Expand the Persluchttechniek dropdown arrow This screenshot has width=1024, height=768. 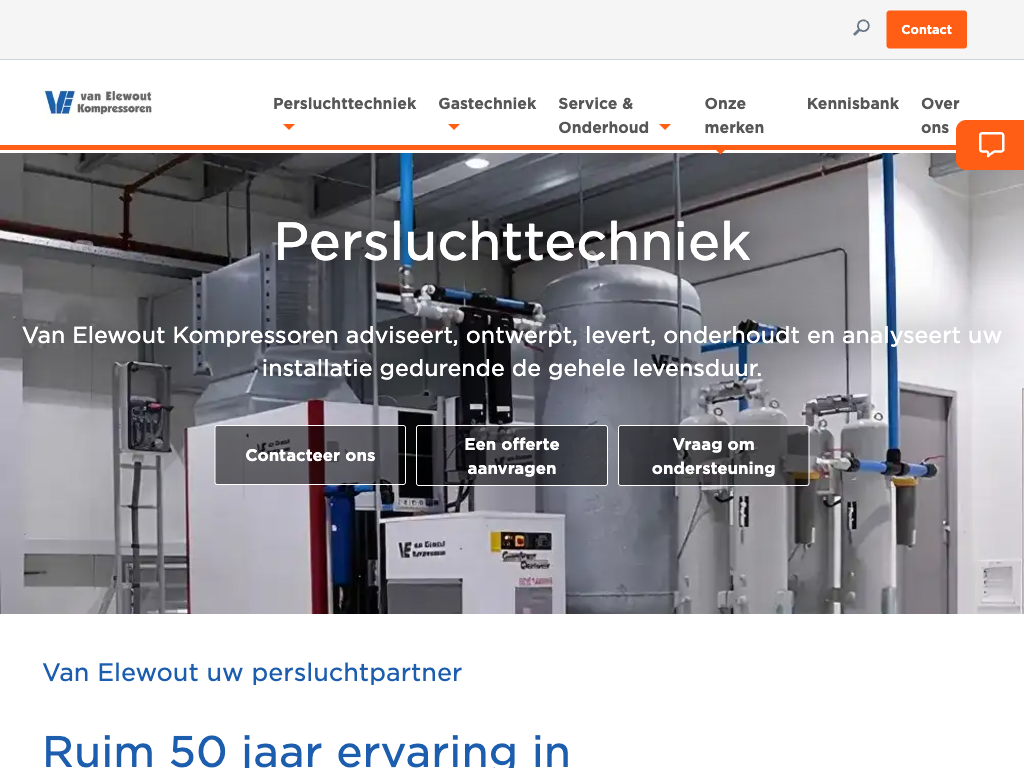pyautogui.click(x=289, y=127)
